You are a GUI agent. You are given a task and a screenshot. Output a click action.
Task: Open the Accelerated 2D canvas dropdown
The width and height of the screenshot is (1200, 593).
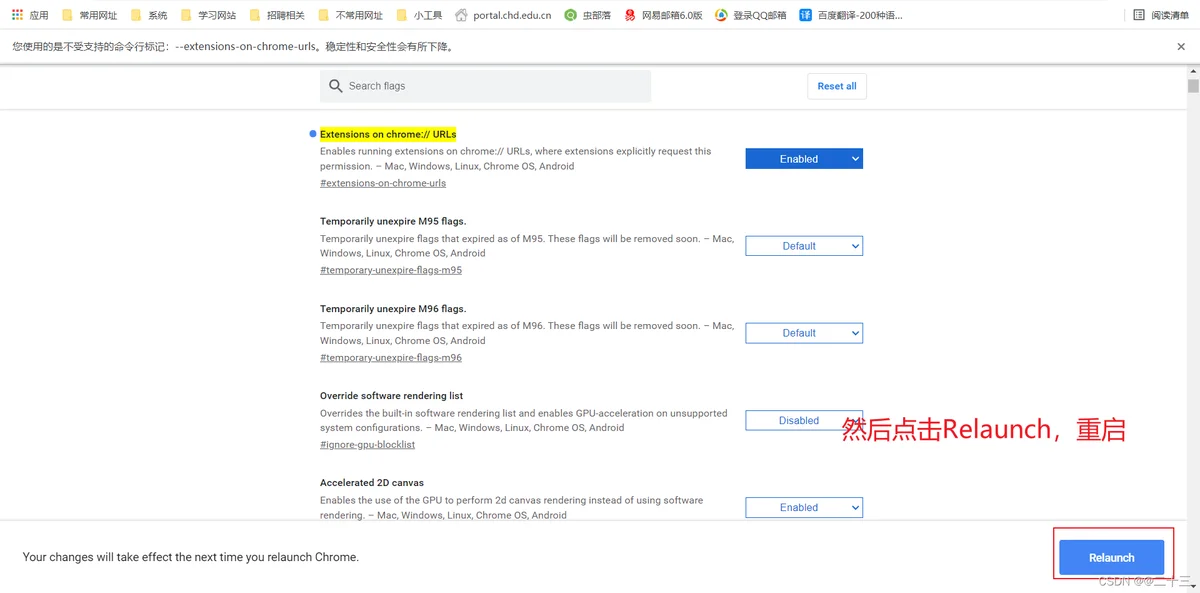(x=804, y=508)
